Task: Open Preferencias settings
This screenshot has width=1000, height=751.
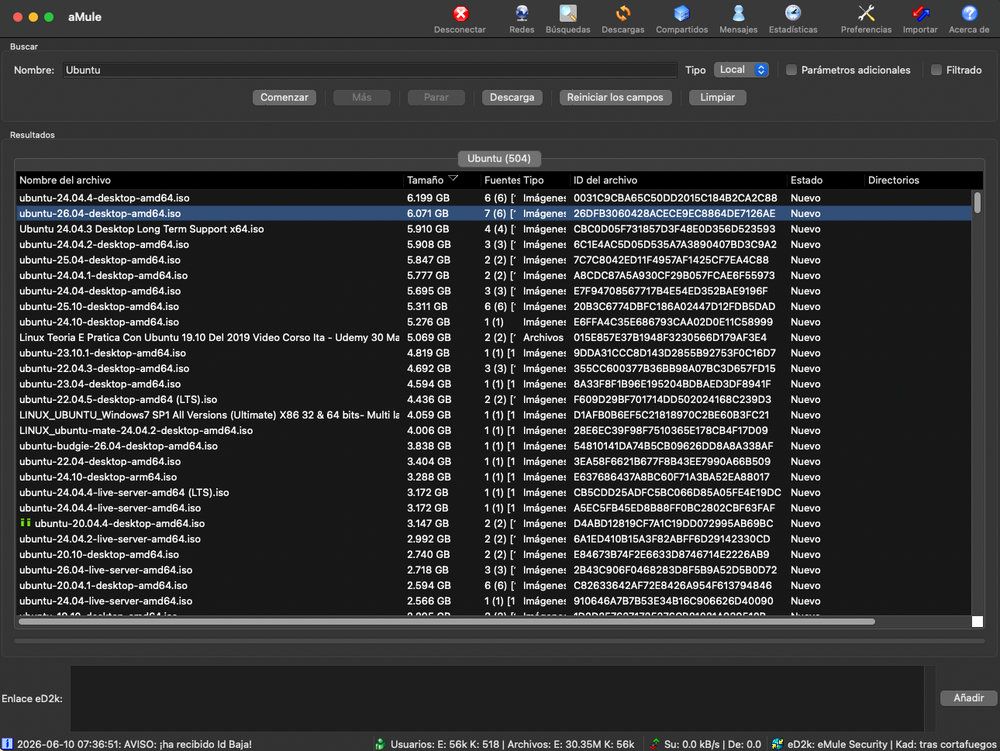Action: click(x=865, y=19)
